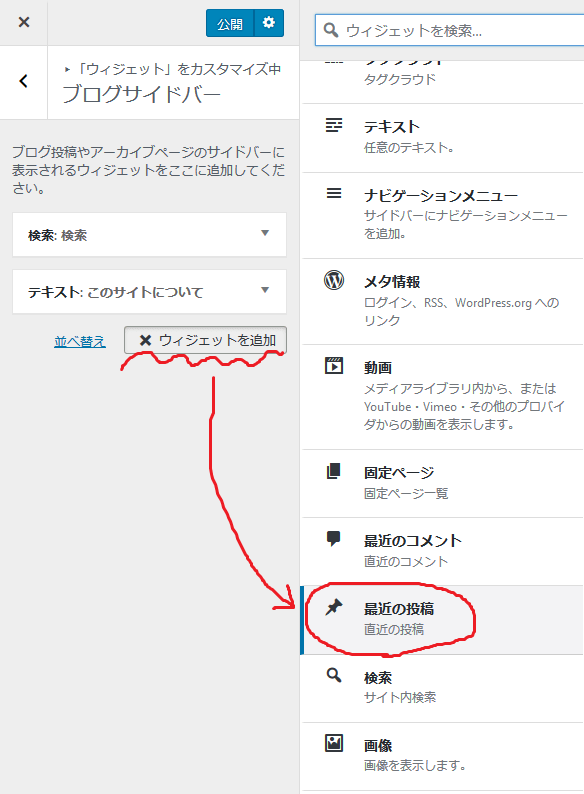Select the 最近の投稿 pin icon
This screenshot has height=794, width=584.
[x=334, y=607]
